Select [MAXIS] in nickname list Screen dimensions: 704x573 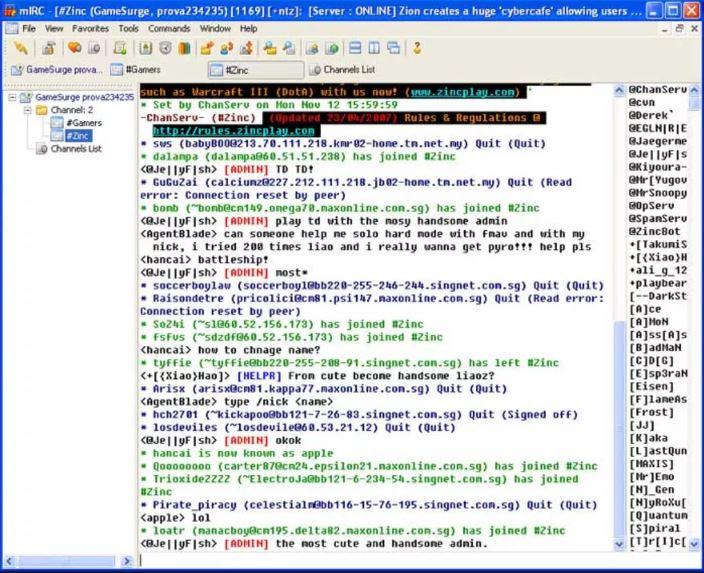(x=651, y=464)
